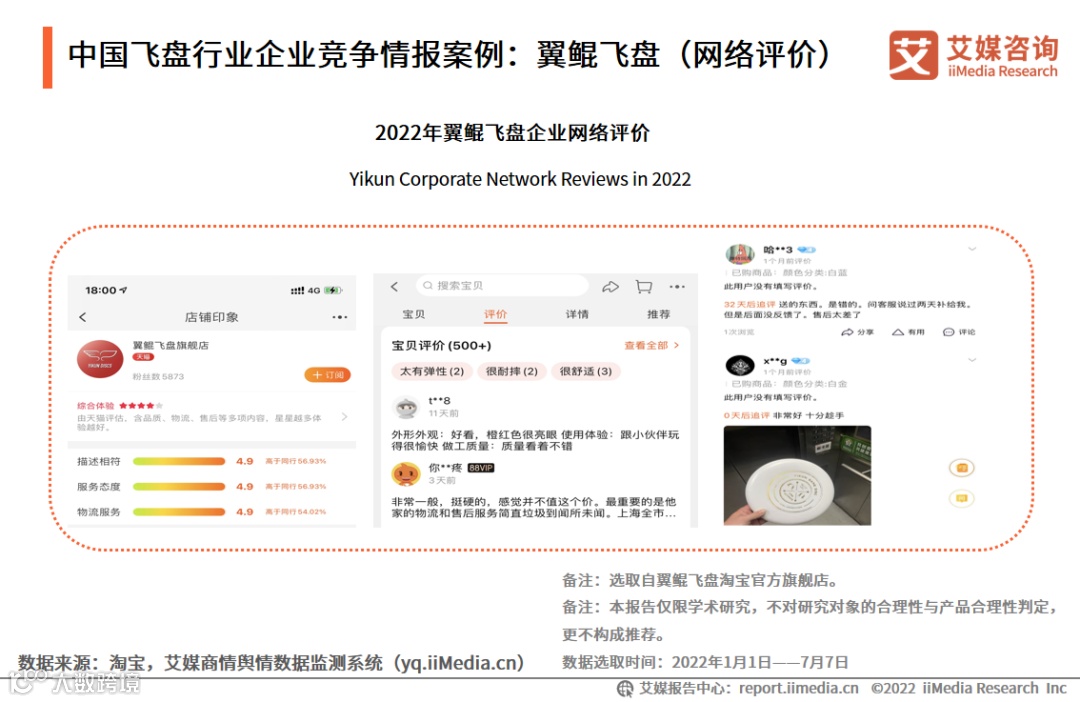Select the 很舒适 (3) review tag
Image resolution: width=1080 pixels, height=702 pixels.
click(x=585, y=371)
